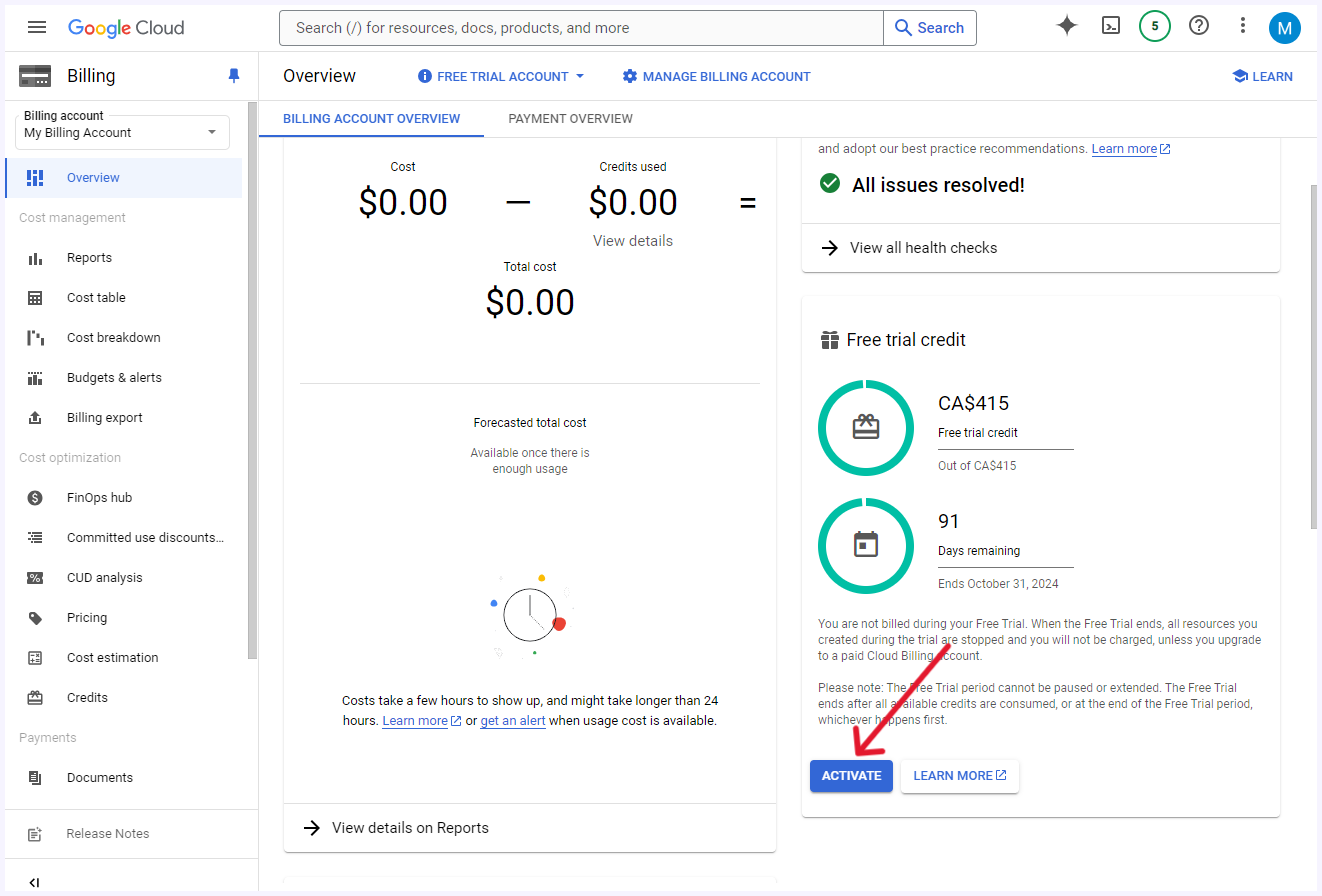Click the Learn button at top right

(1262, 76)
